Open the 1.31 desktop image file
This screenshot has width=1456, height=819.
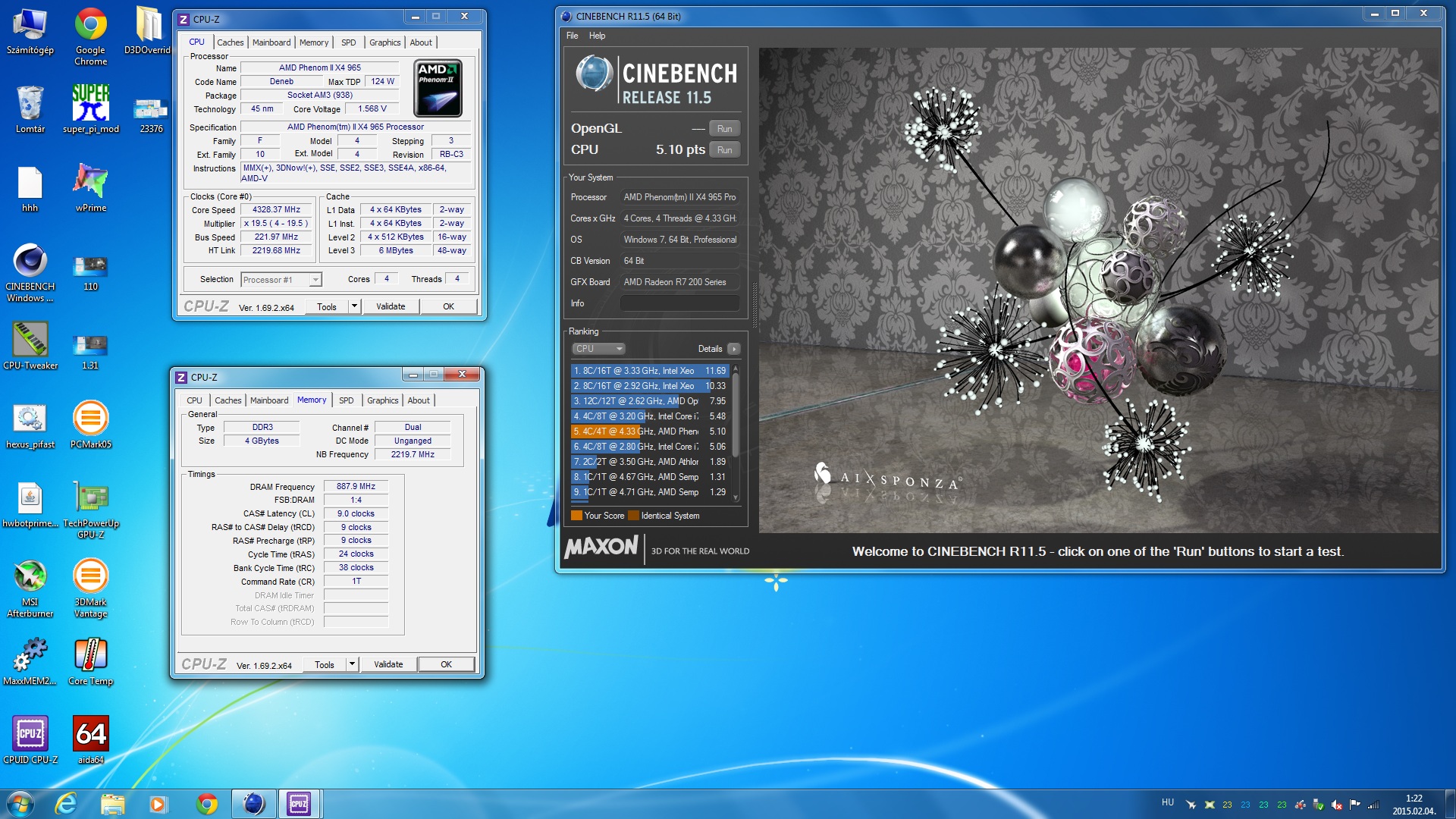coord(90,352)
